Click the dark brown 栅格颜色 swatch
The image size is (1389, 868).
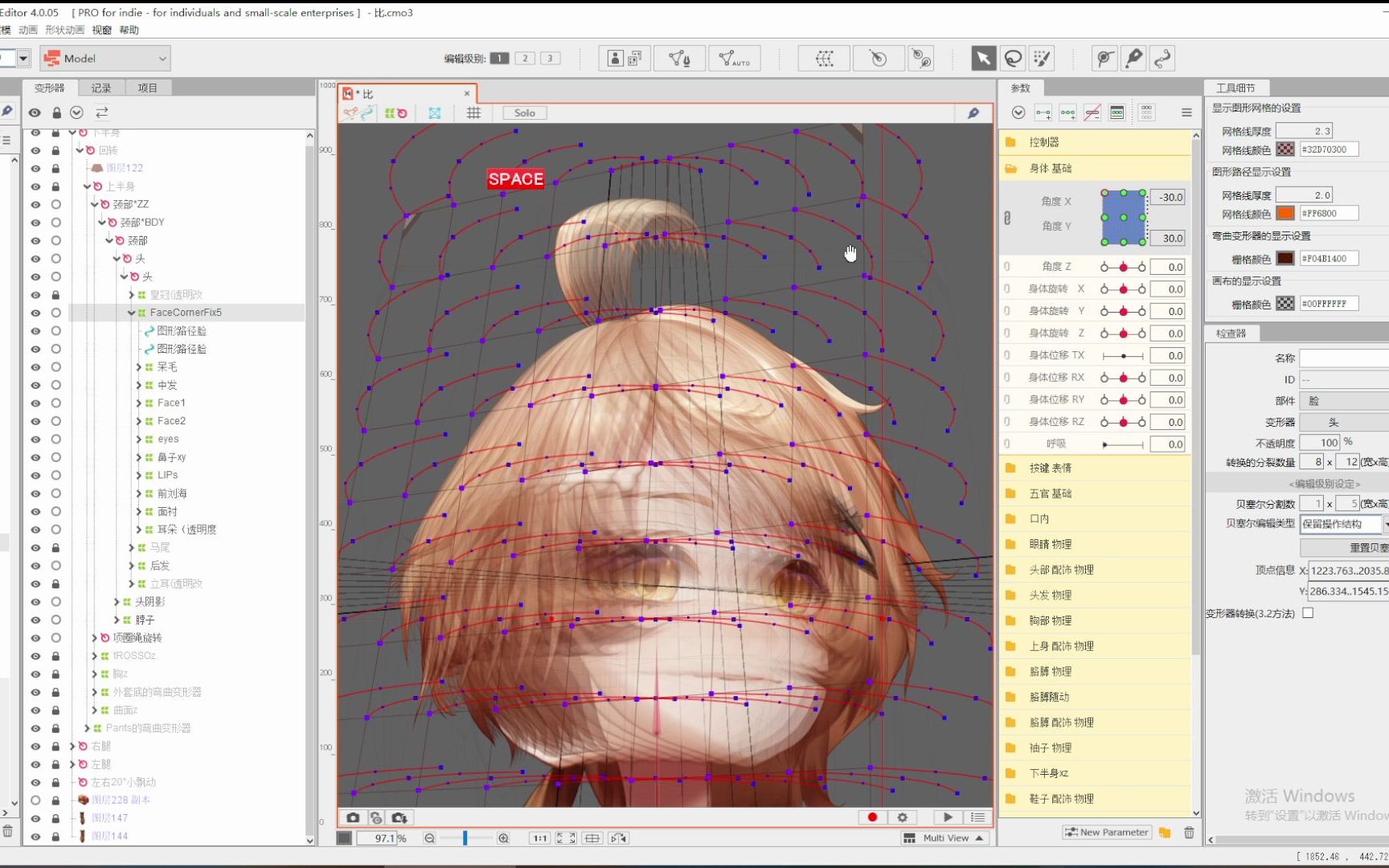(x=1285, y=259)
